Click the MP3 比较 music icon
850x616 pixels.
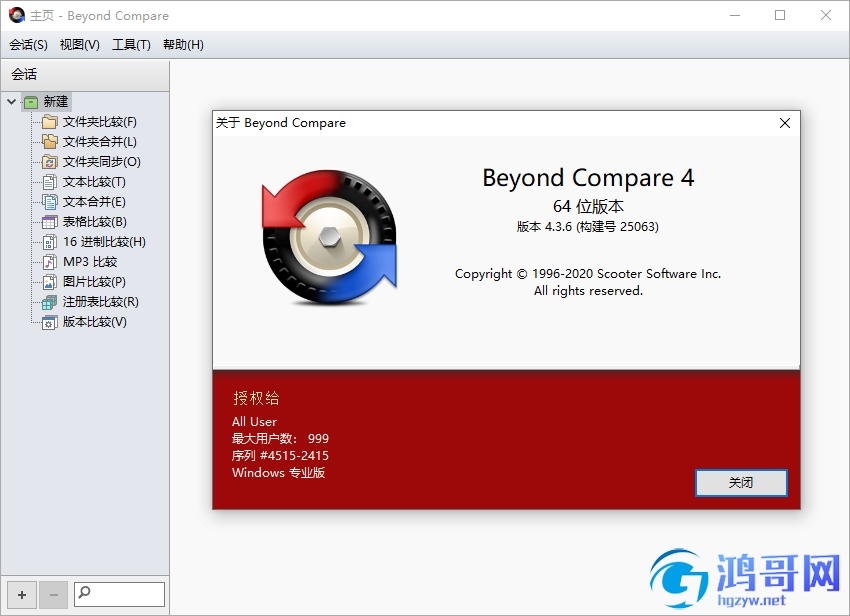[49, 262]
